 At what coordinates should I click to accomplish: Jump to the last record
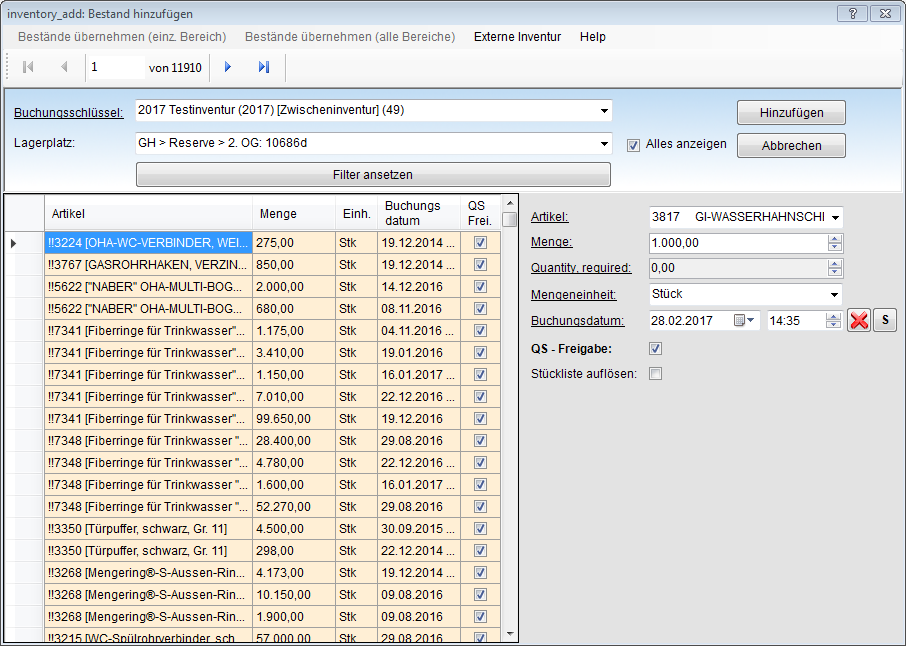264,67
